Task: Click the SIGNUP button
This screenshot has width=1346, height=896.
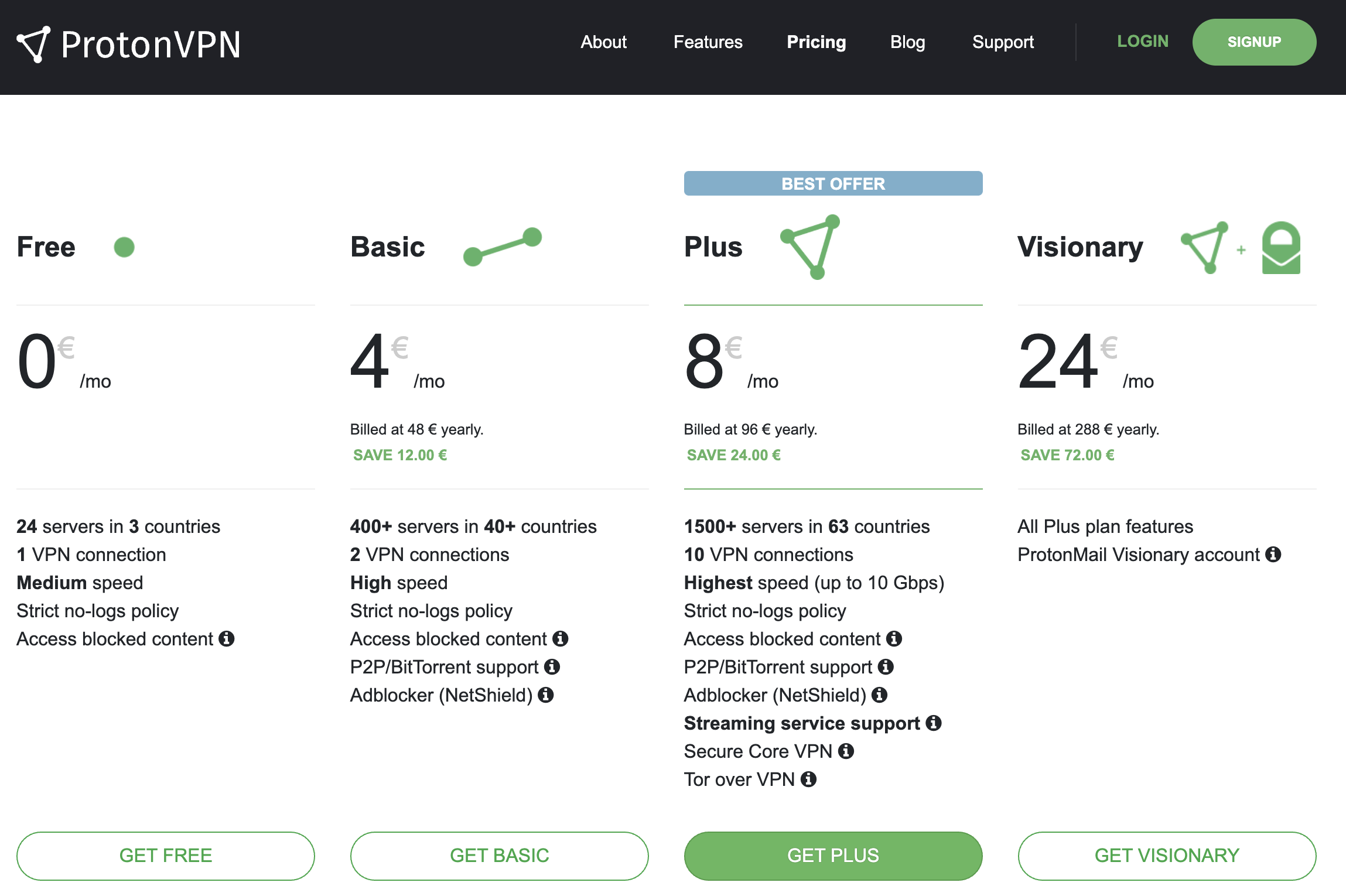Action: click(x=1254, y=42)
